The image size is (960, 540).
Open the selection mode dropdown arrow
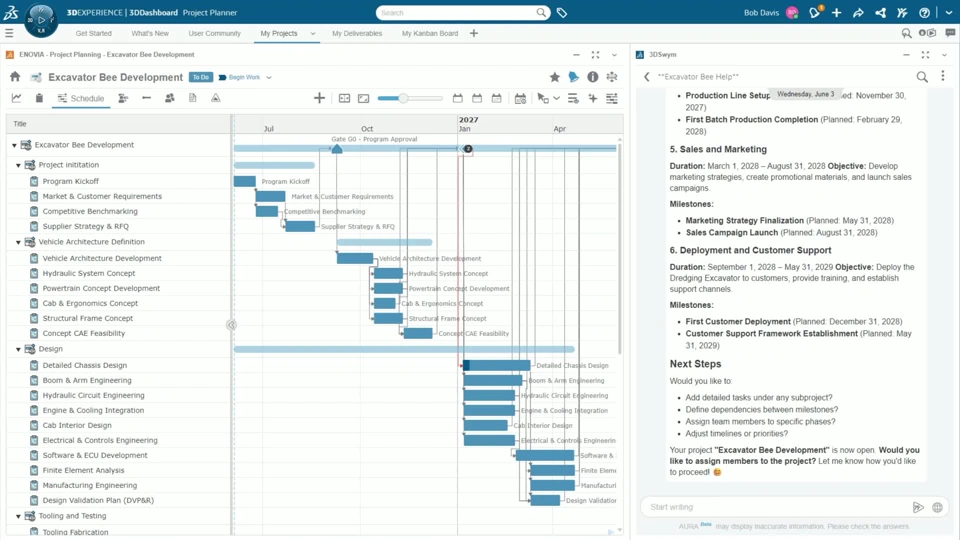point(556,98)
